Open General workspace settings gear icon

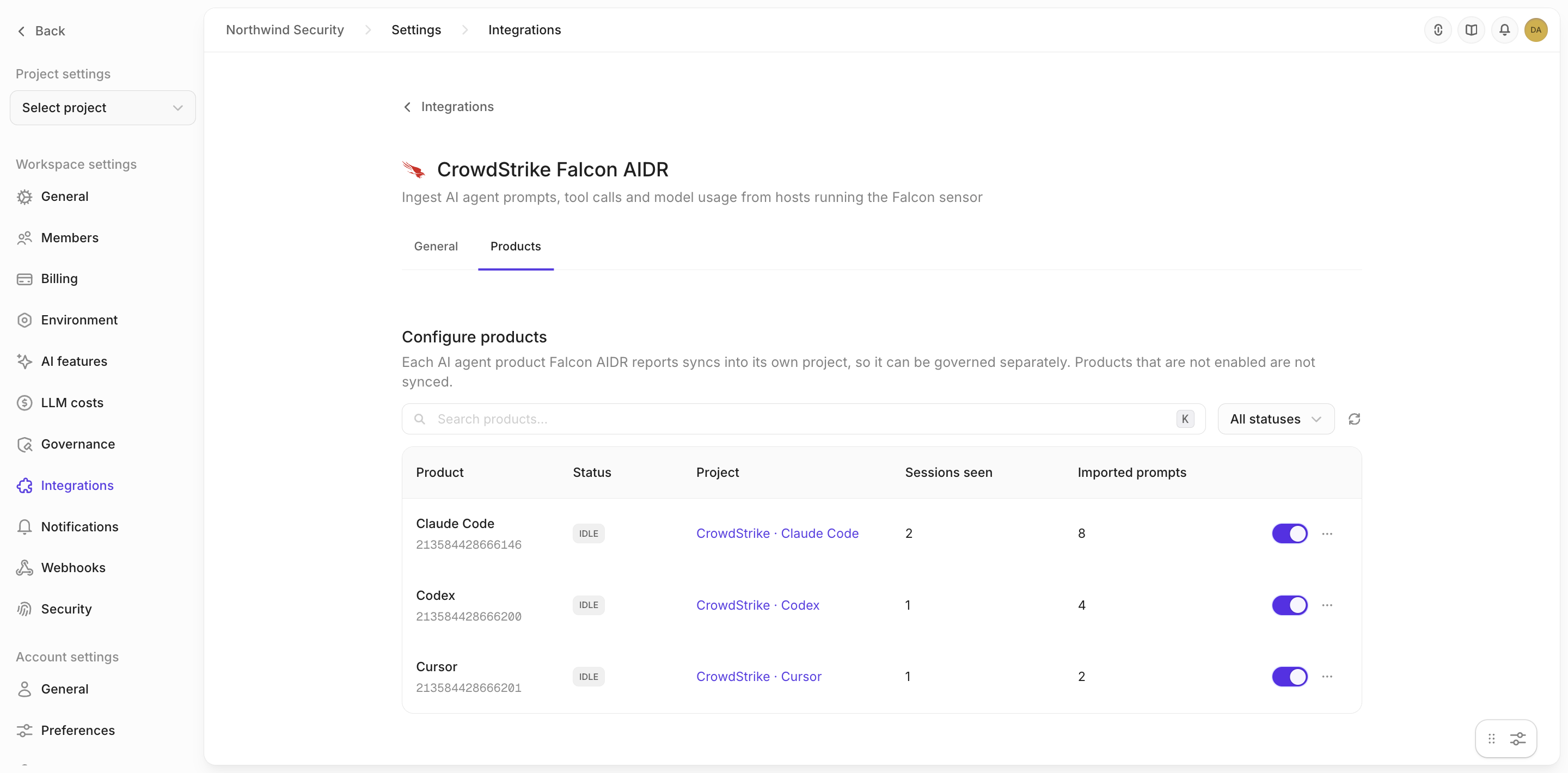[x=24, y=197]
